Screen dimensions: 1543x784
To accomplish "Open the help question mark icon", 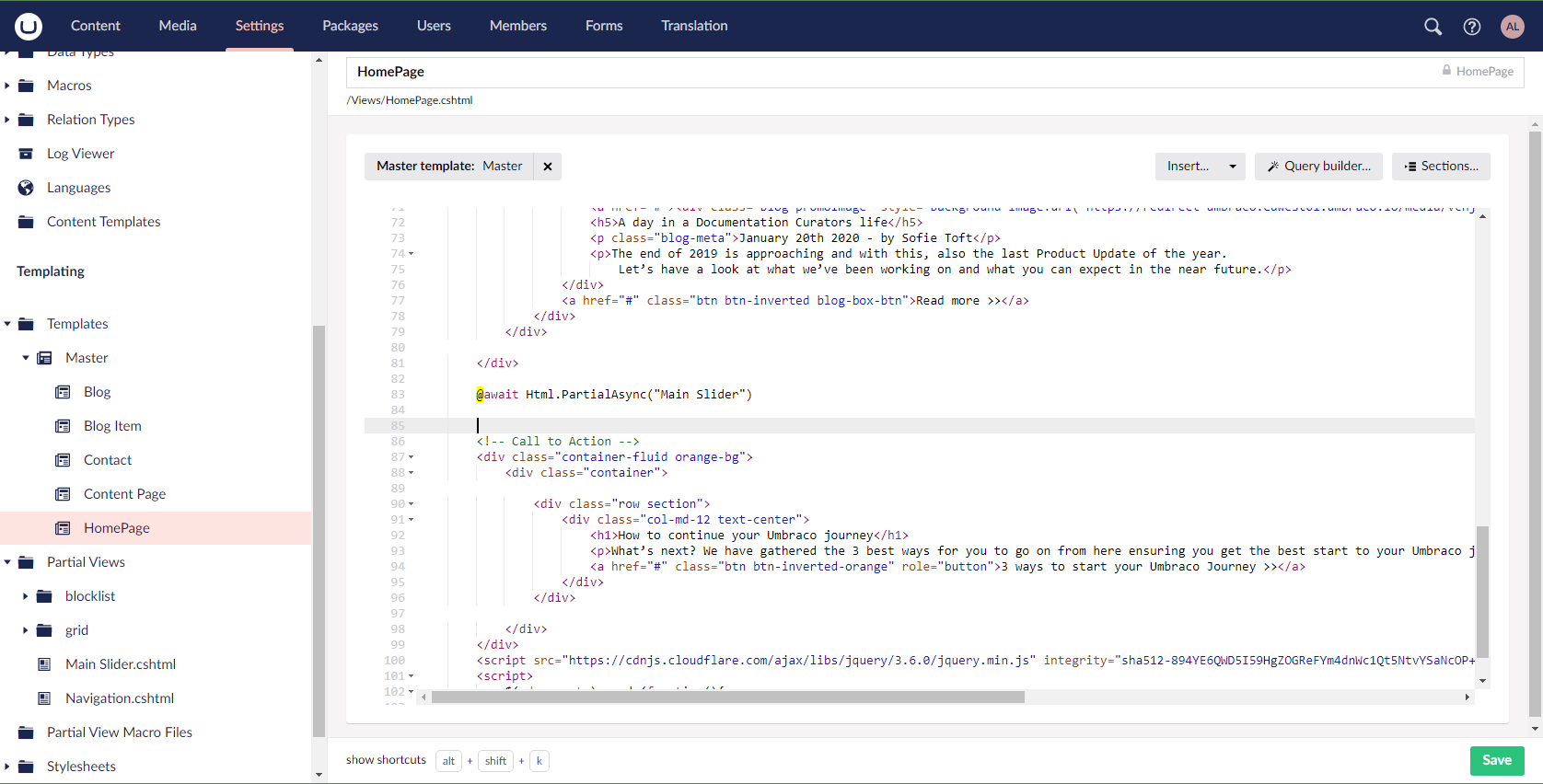I will [x=1471, y=27].
